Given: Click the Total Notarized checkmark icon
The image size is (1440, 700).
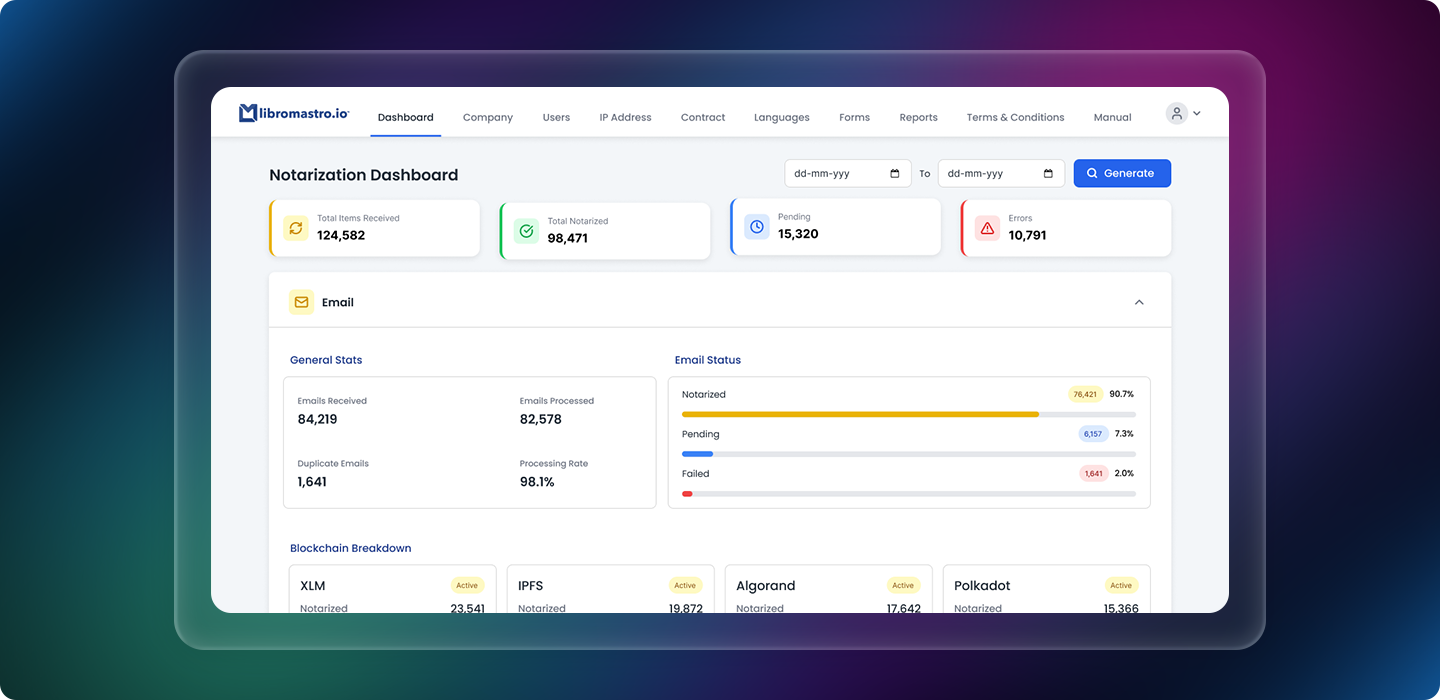Looking at the screenshot, I should 526,231.
